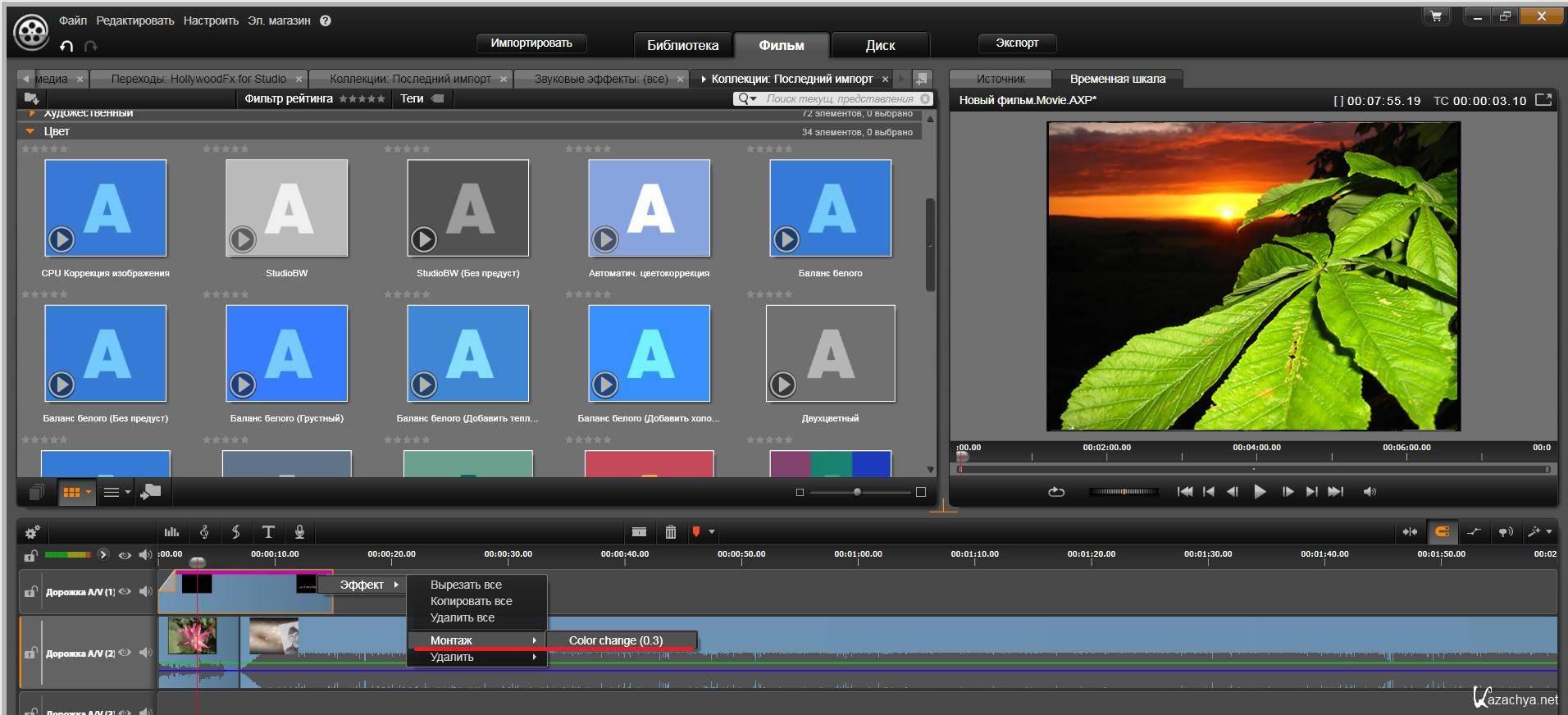Undo the last action with the arrow
1568x715 pixels.
tap(67, 46)
